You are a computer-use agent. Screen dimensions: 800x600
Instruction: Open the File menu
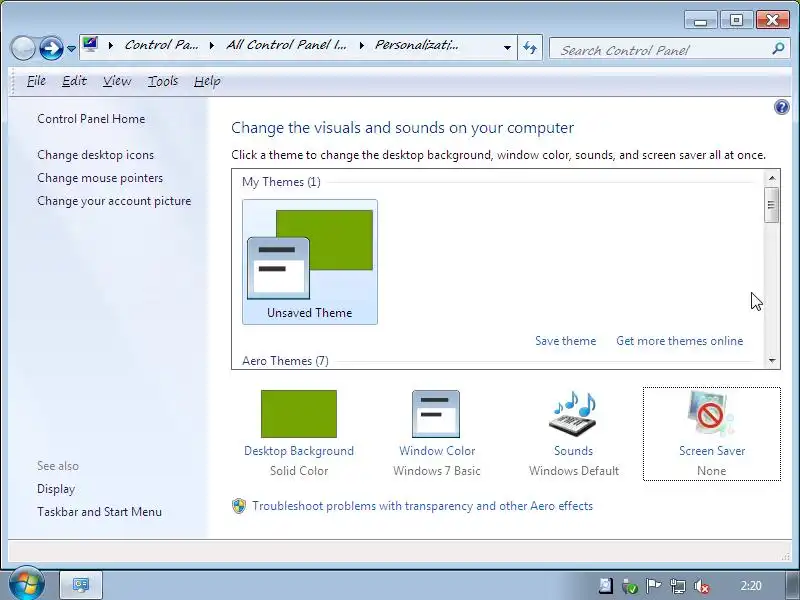tap(36, 81)
